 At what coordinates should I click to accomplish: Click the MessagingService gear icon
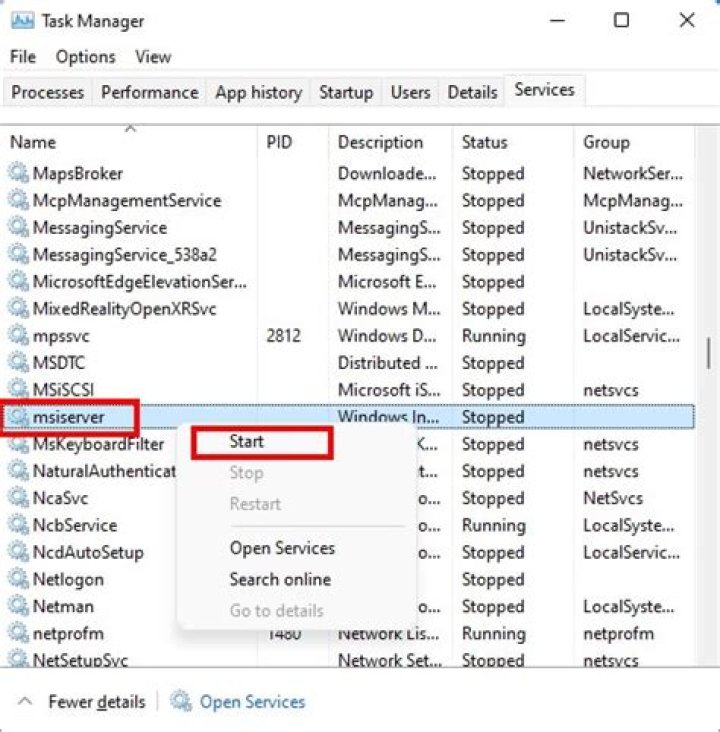pos(19,226)
